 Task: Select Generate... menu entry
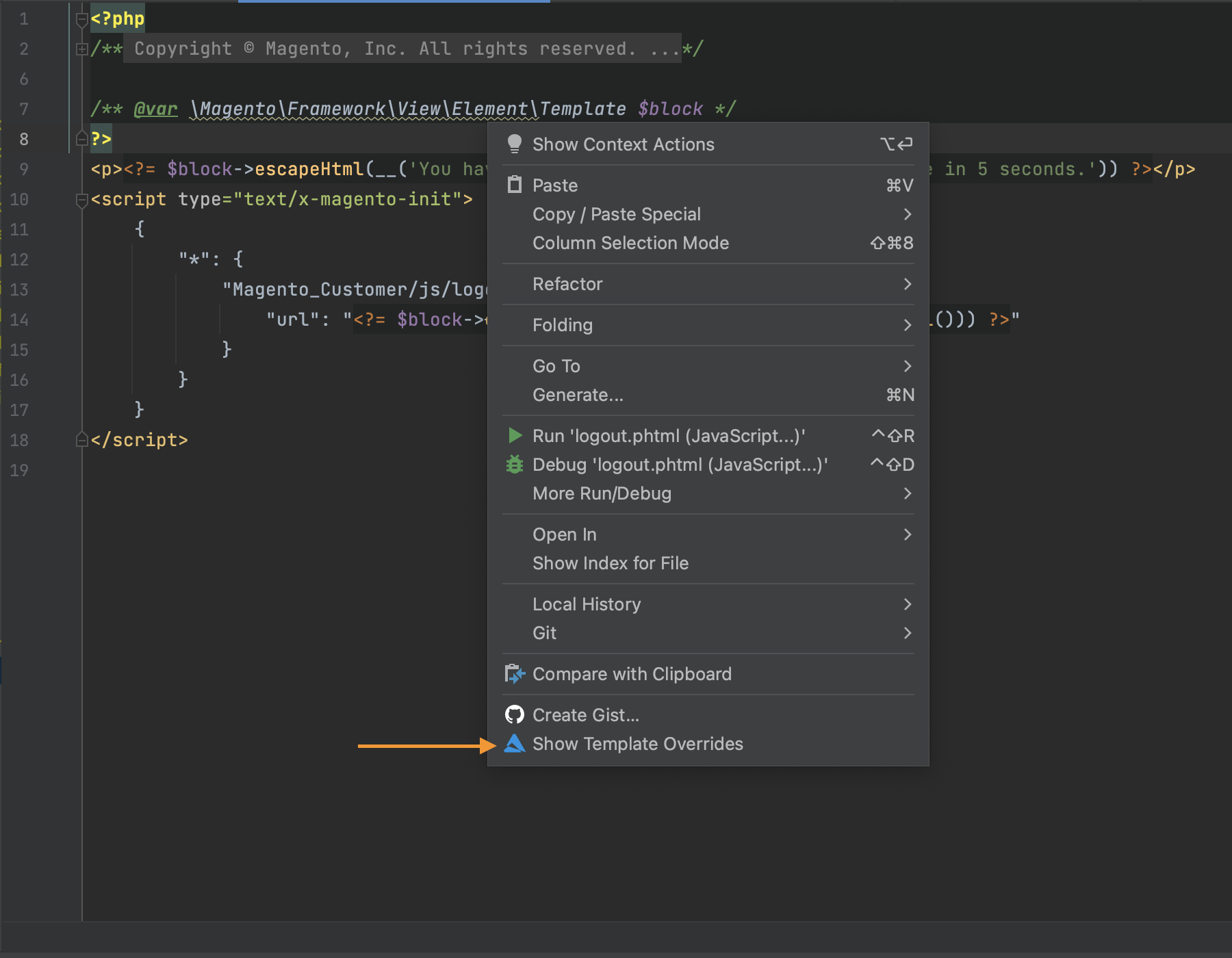(x=708, y=395)
